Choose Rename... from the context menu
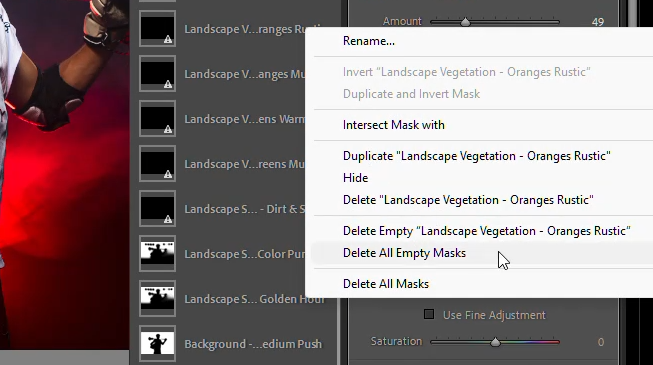 pyautogui.click(x=369, y=41)
